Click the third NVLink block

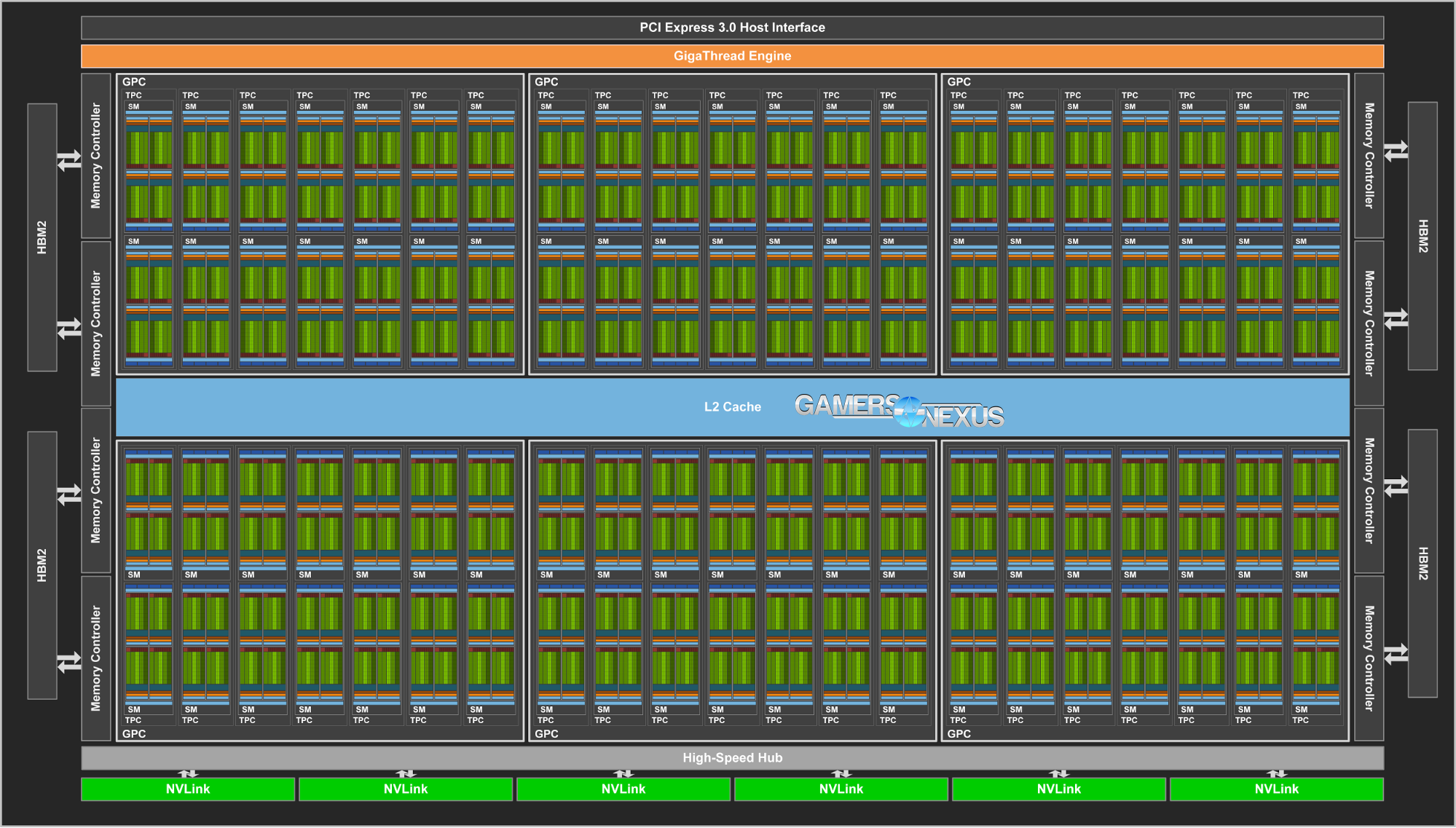tap(625, 789)
